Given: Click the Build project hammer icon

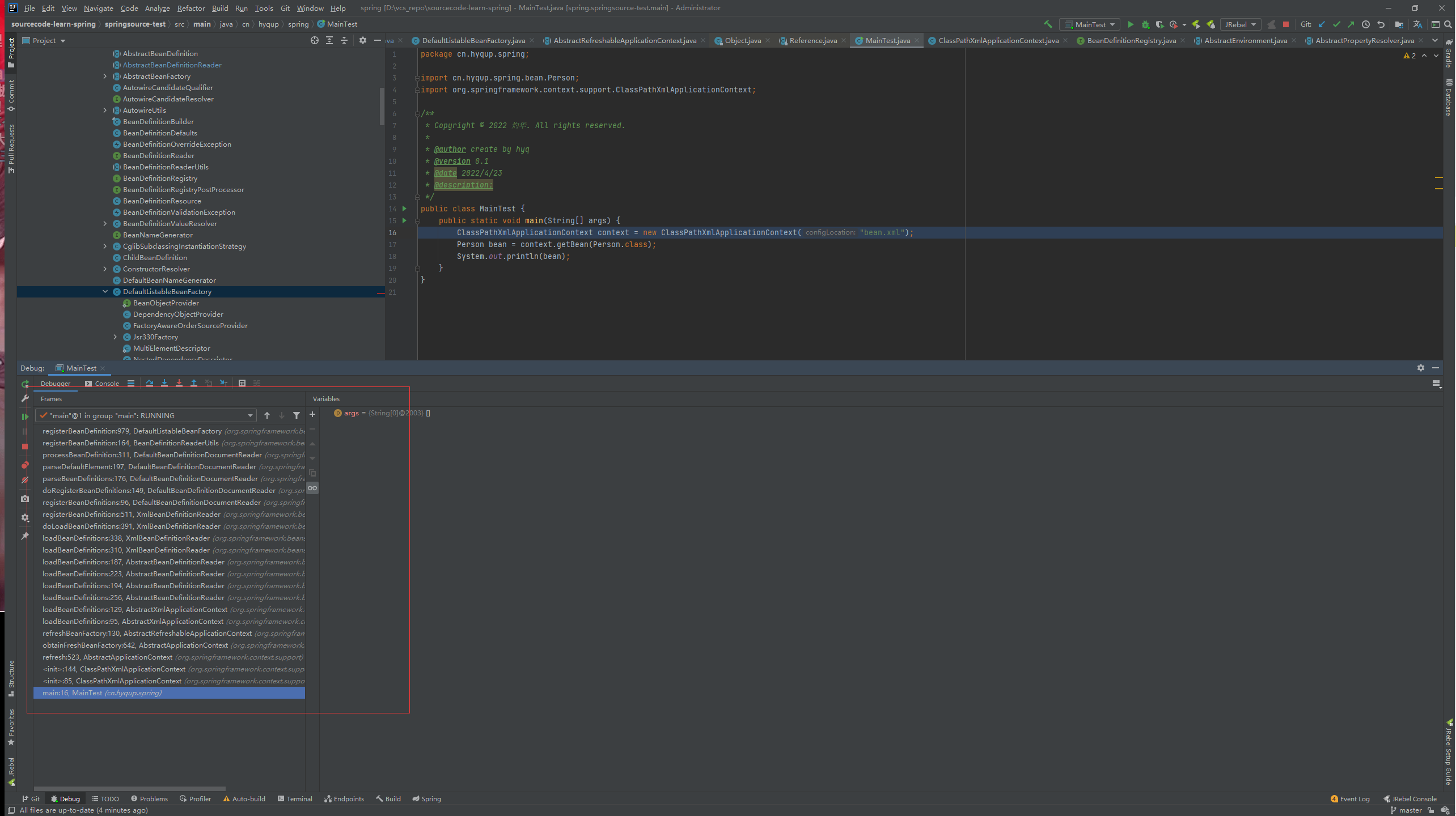Looking at the screenshot, I should (1048, 24).
